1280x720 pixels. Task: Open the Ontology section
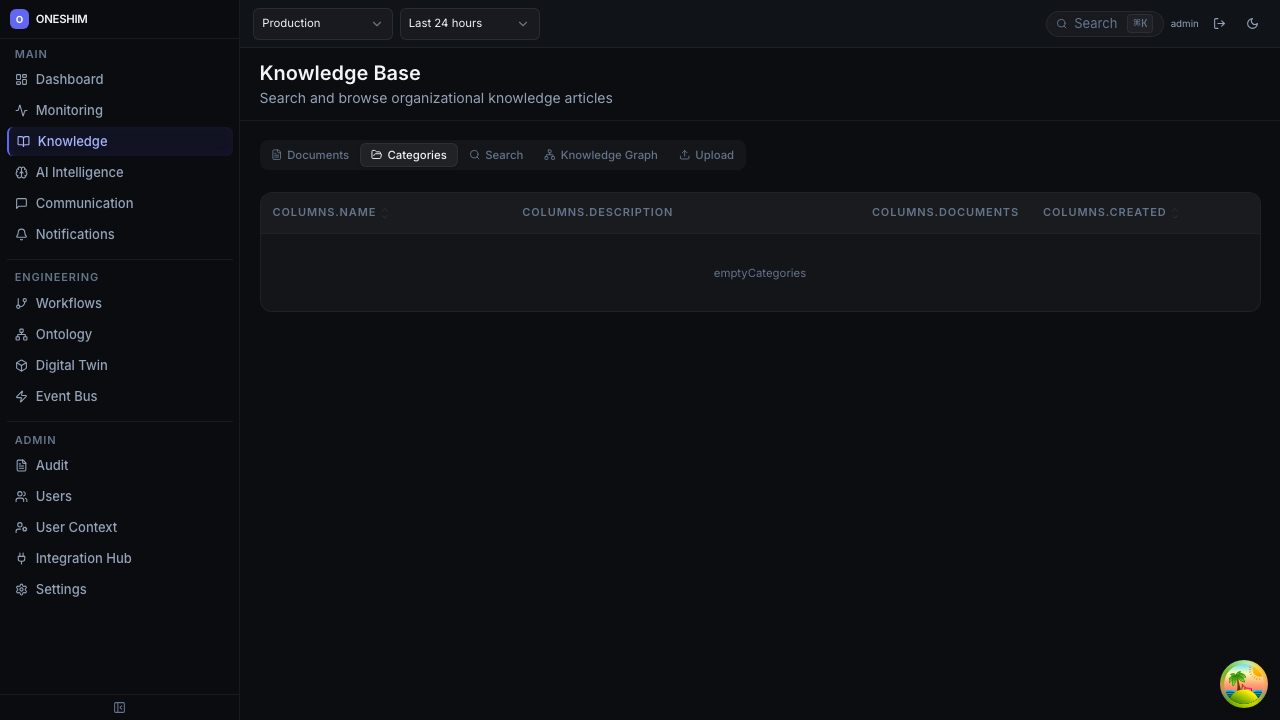(63, 334)
